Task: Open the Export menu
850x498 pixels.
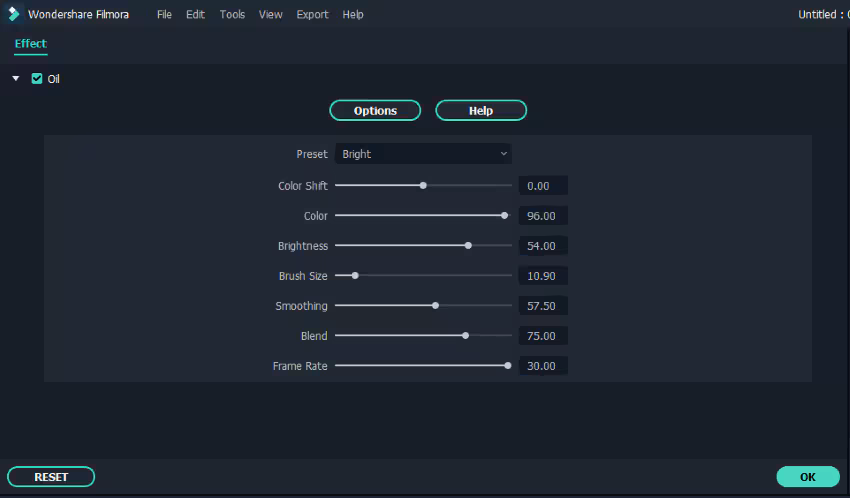Action: click(312, 15)
